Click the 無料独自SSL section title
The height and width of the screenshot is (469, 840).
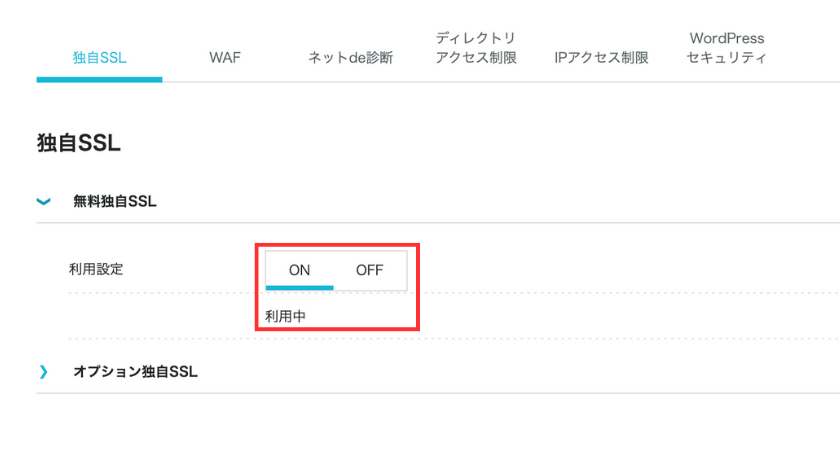115,201
